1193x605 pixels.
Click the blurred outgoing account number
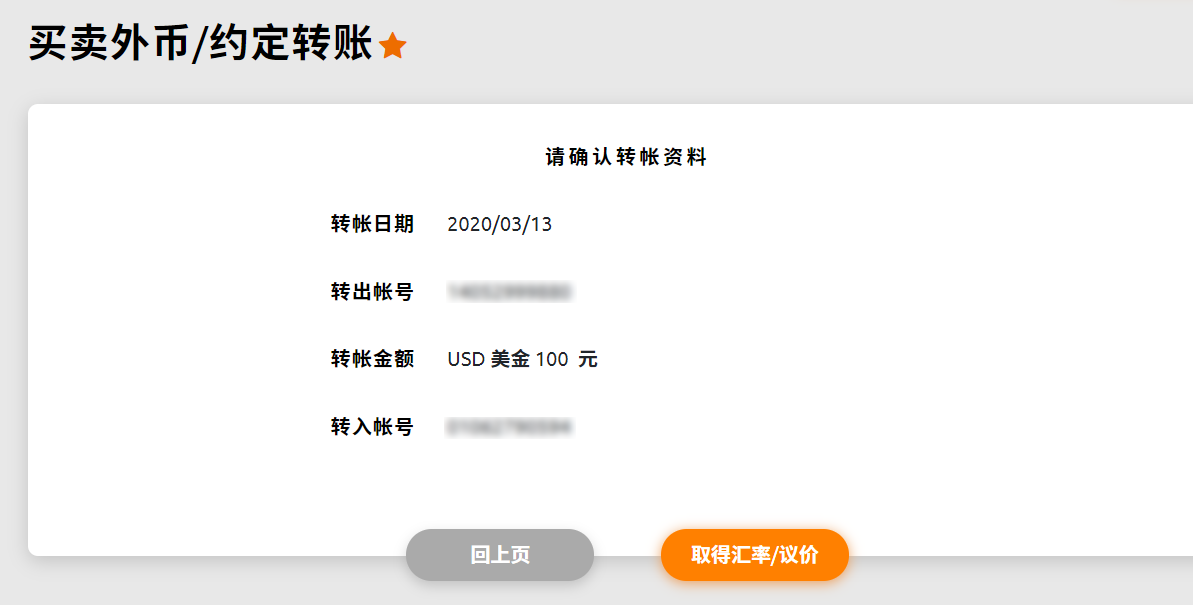pos(510,292)
